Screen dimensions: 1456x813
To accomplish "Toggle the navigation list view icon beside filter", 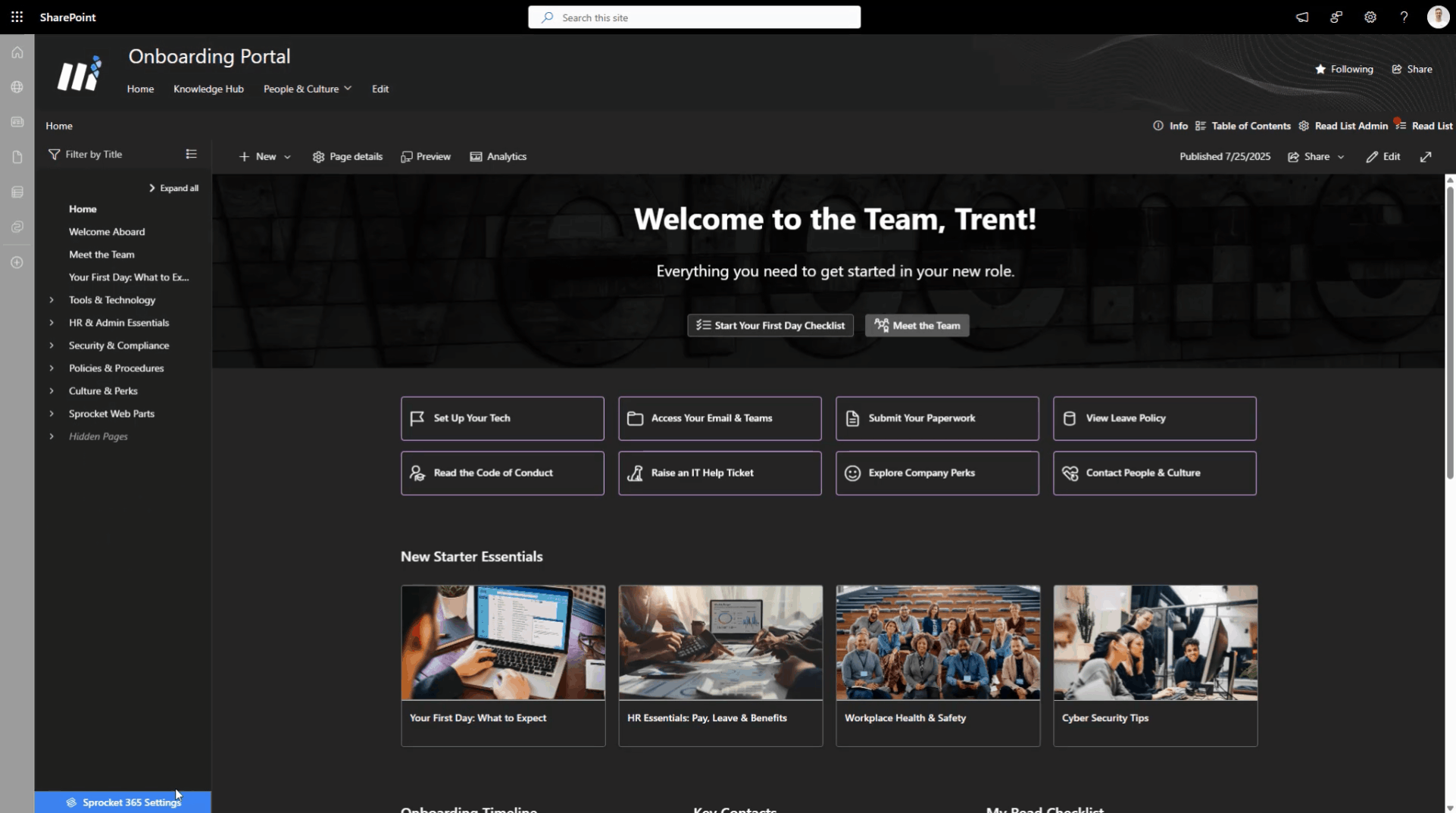I will pos(191,154).
